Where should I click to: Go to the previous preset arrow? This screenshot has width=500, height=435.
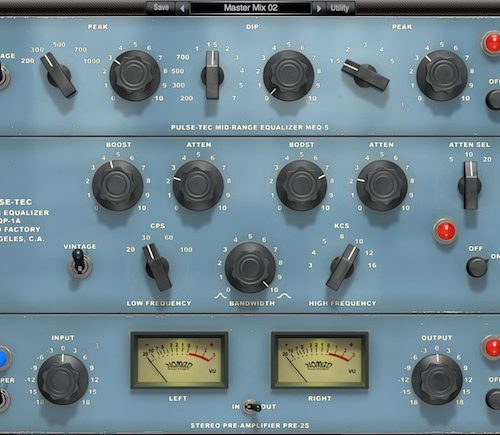(x=182, y=8)
